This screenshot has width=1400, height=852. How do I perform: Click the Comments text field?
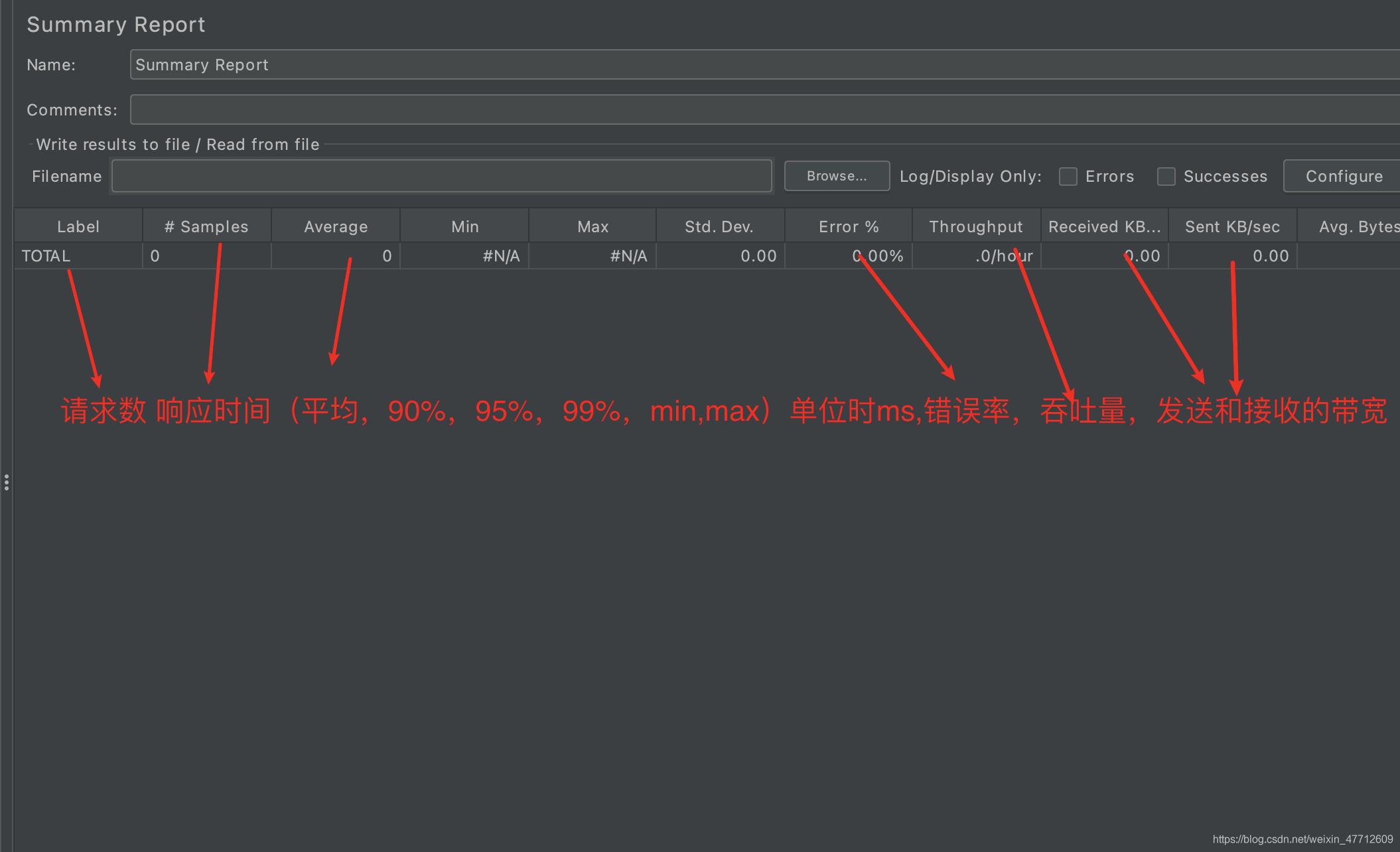[x=763, y=109]
